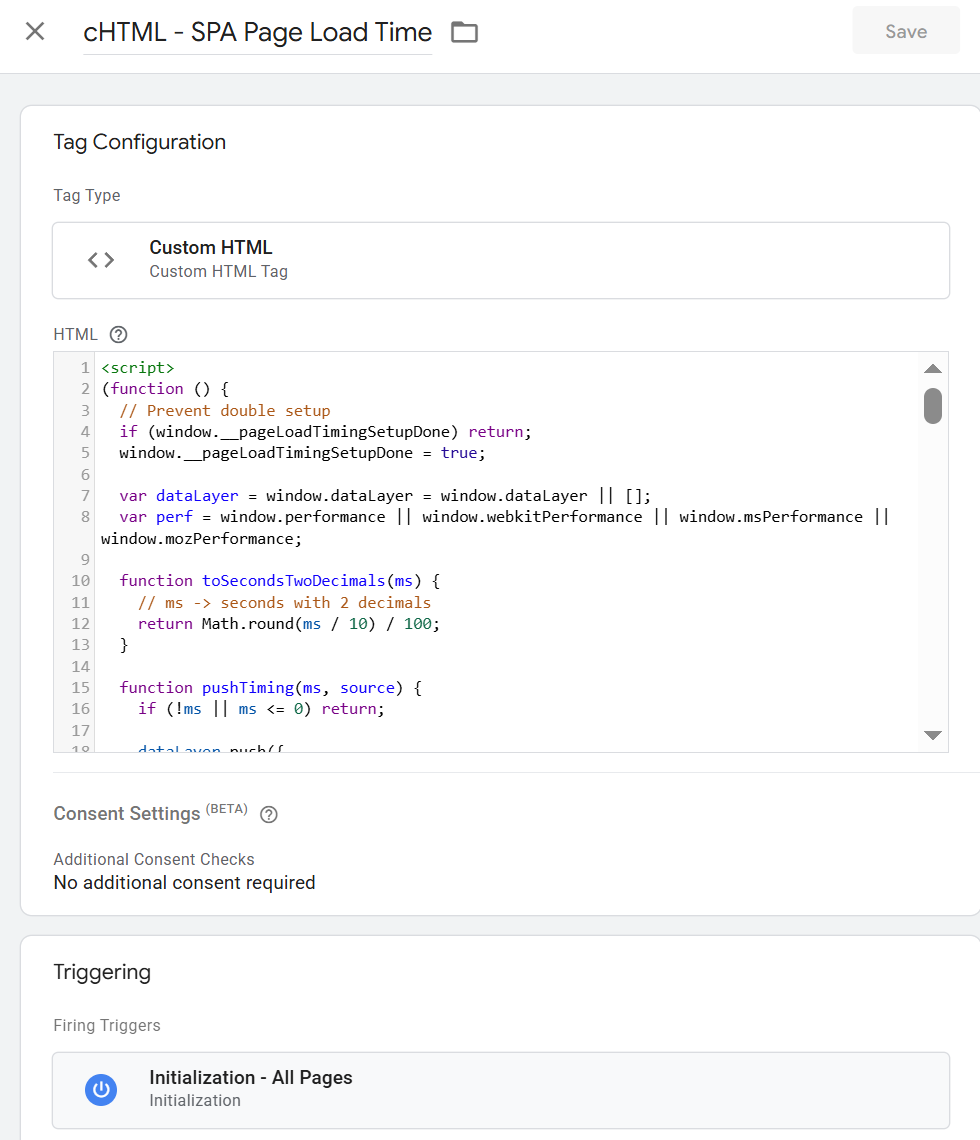The width and height of the screenshot is (980, 1140).
Task: Click the blue Initialization trigger power icon
Action: click(x=101, y=1090)
